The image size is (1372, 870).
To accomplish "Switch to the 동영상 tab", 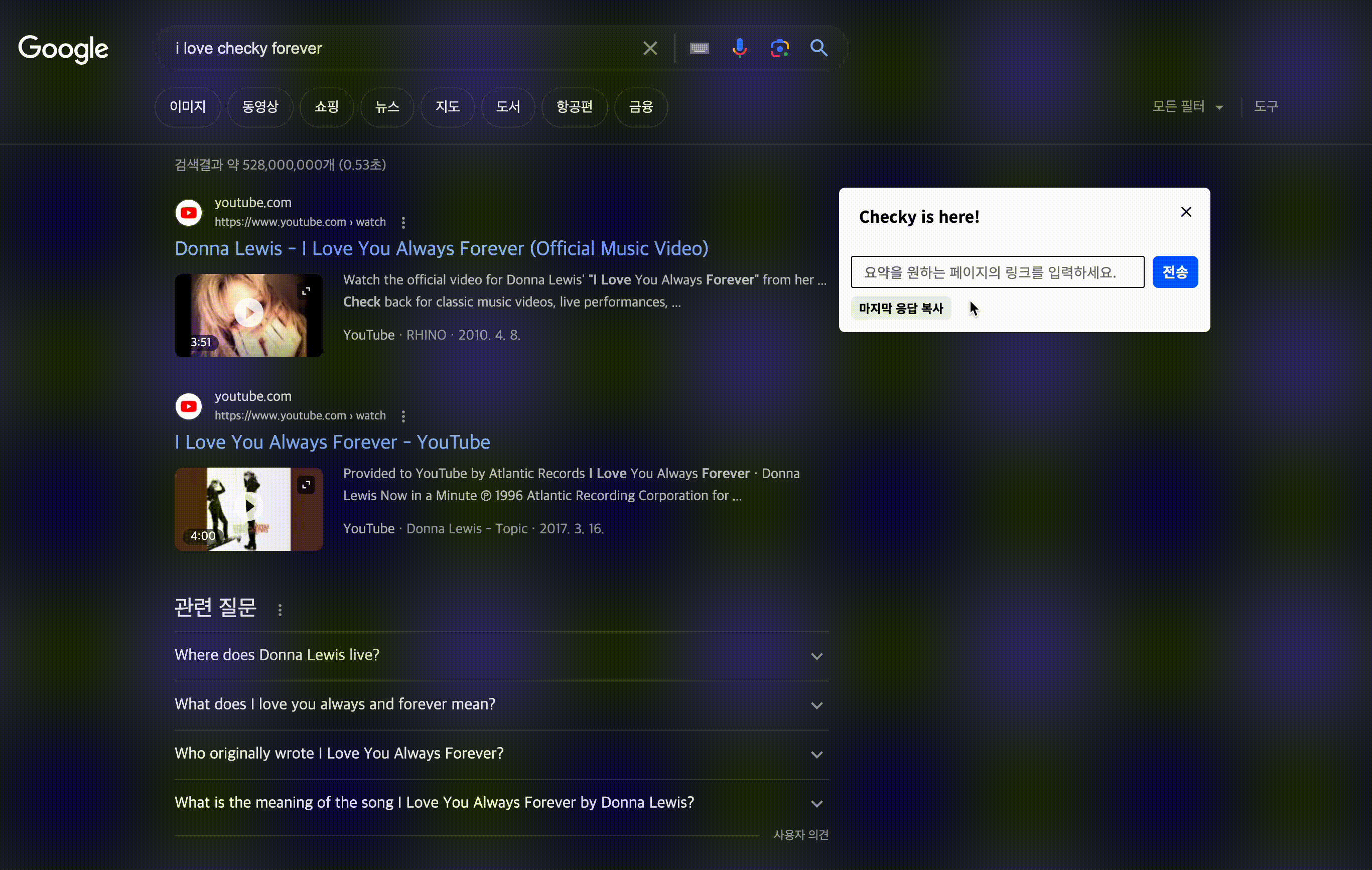I will [x=260, y=107].
